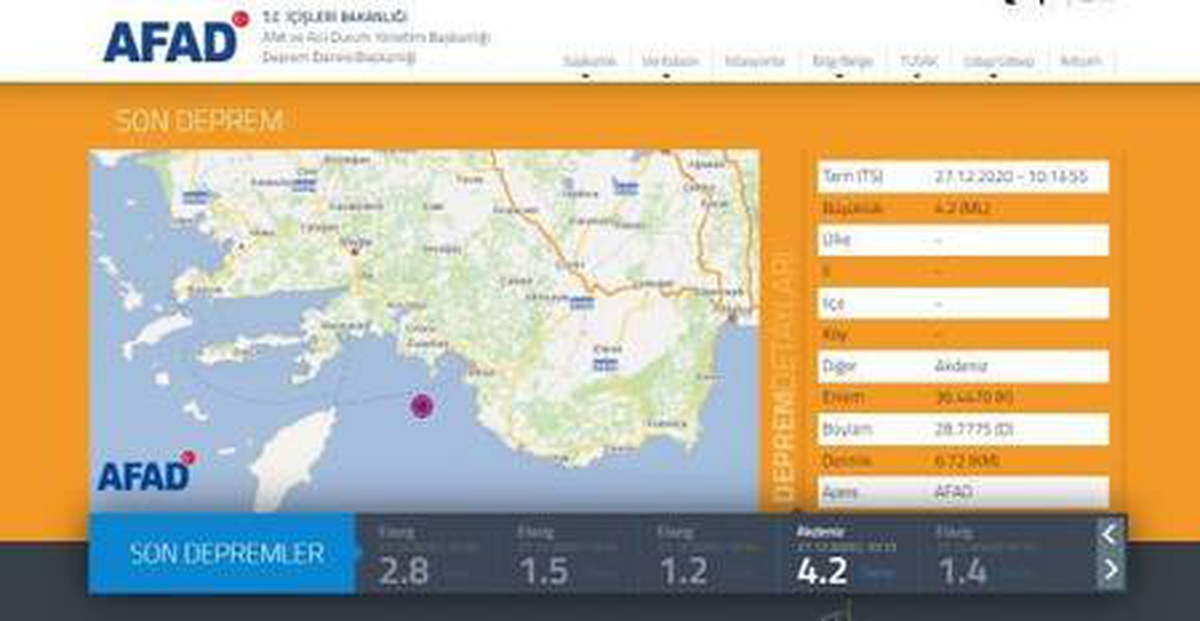
Task: Click the latitude value 36.4470
Action: (974, 397)
